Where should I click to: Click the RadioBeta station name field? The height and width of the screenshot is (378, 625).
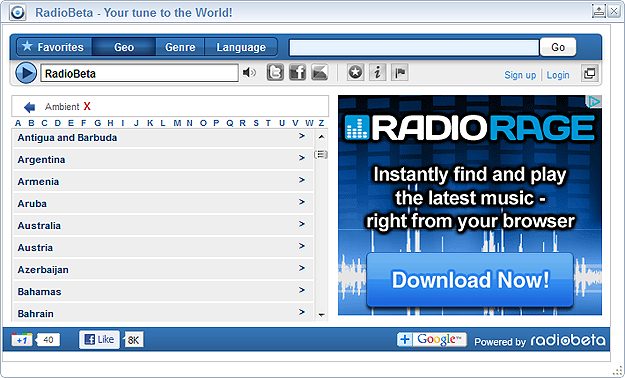tap(140, 74)
